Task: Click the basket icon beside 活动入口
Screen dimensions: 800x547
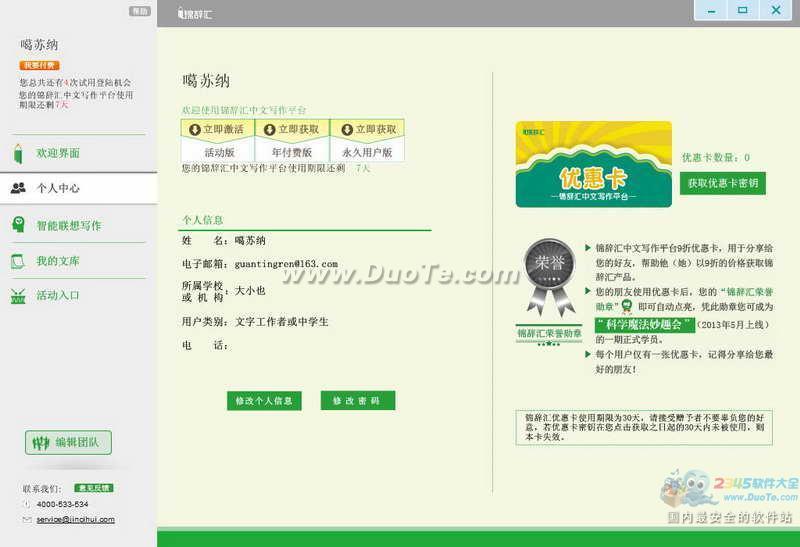Action: 18,295
